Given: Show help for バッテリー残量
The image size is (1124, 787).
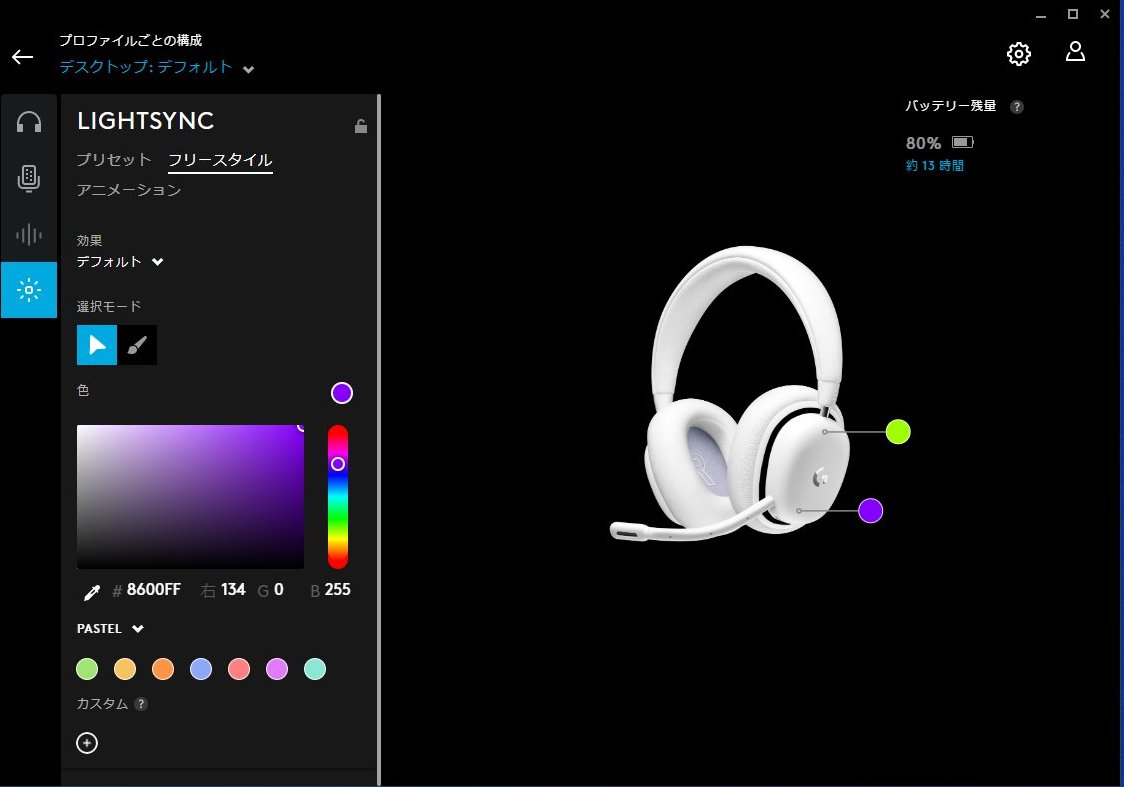Looking at the screenshot, I should coord(1016,107).
